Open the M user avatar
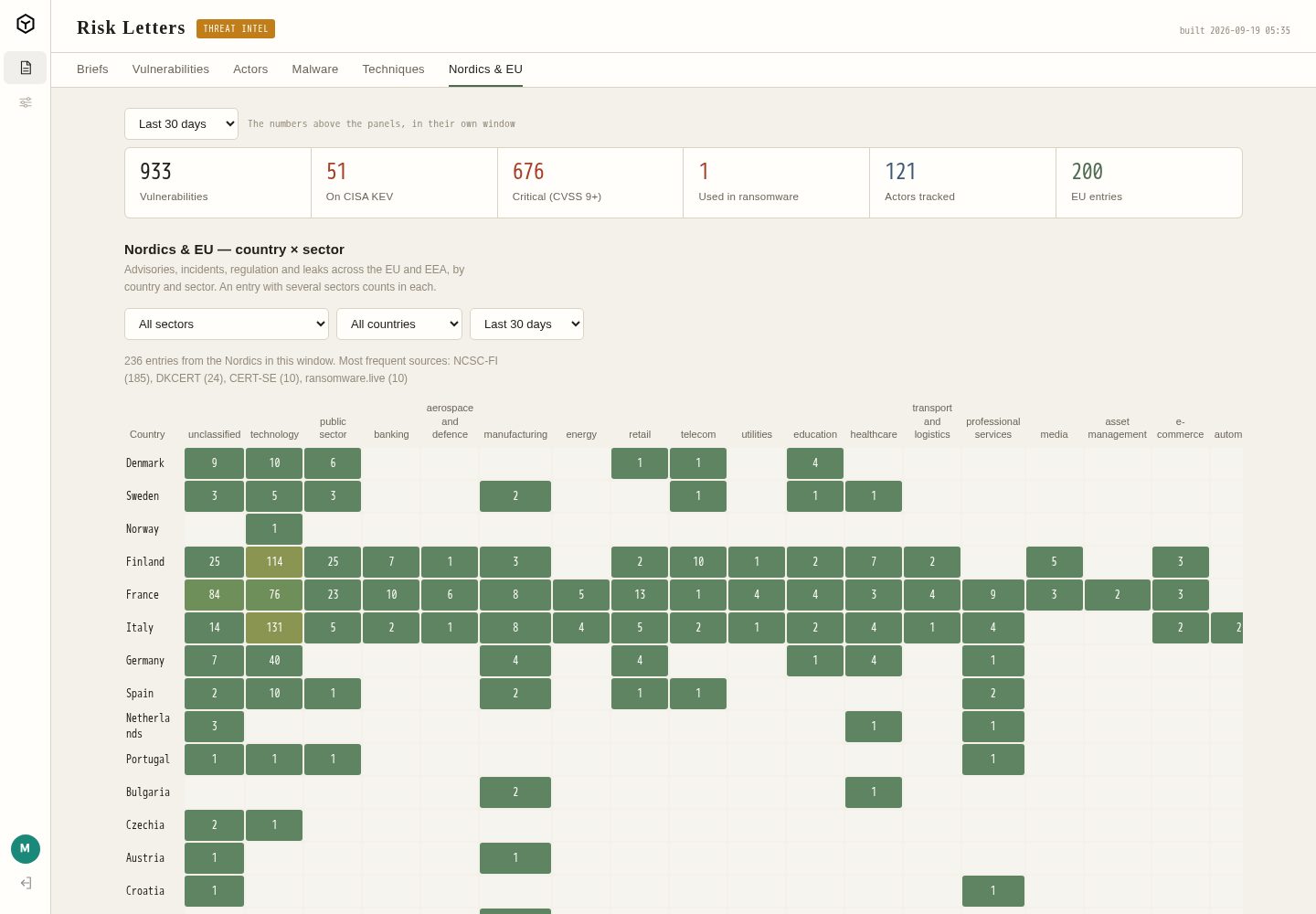The width and height of the screenshot is (1316, 914). [x=26, y=849]
